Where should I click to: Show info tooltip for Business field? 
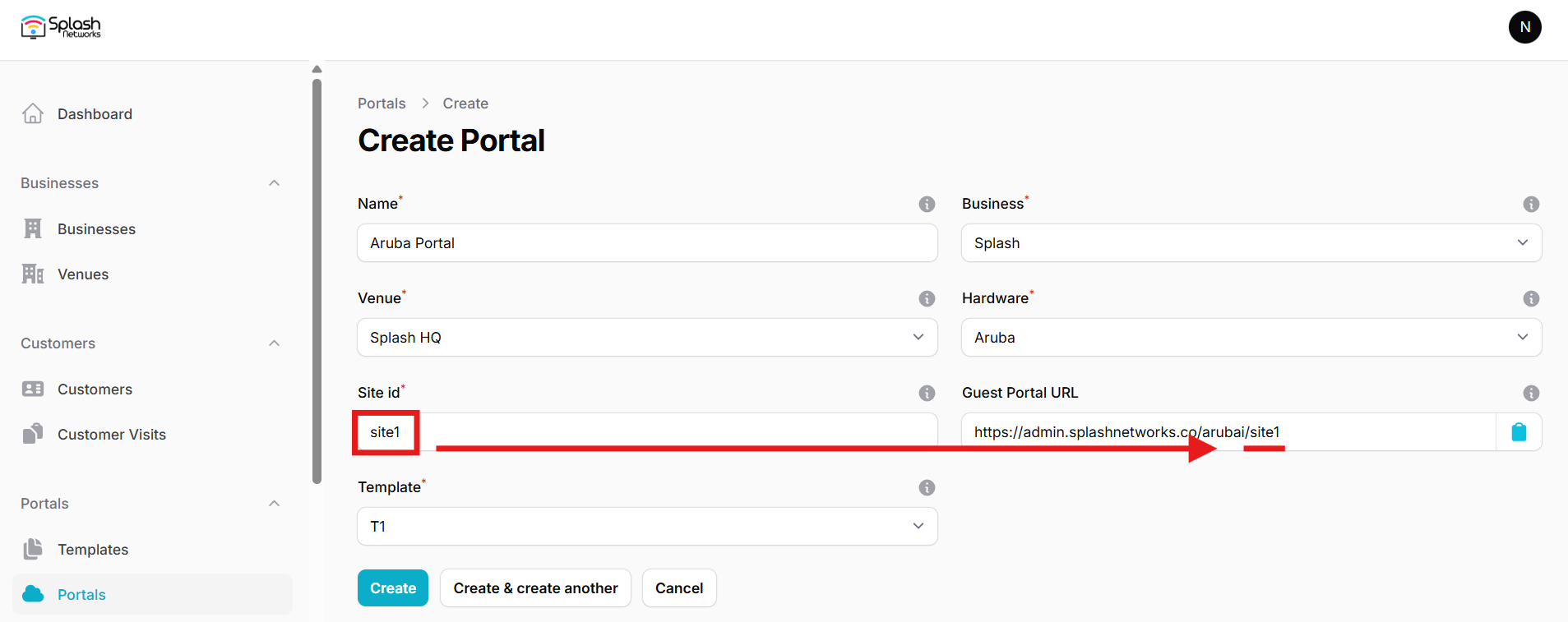[x=1531, y=204]
